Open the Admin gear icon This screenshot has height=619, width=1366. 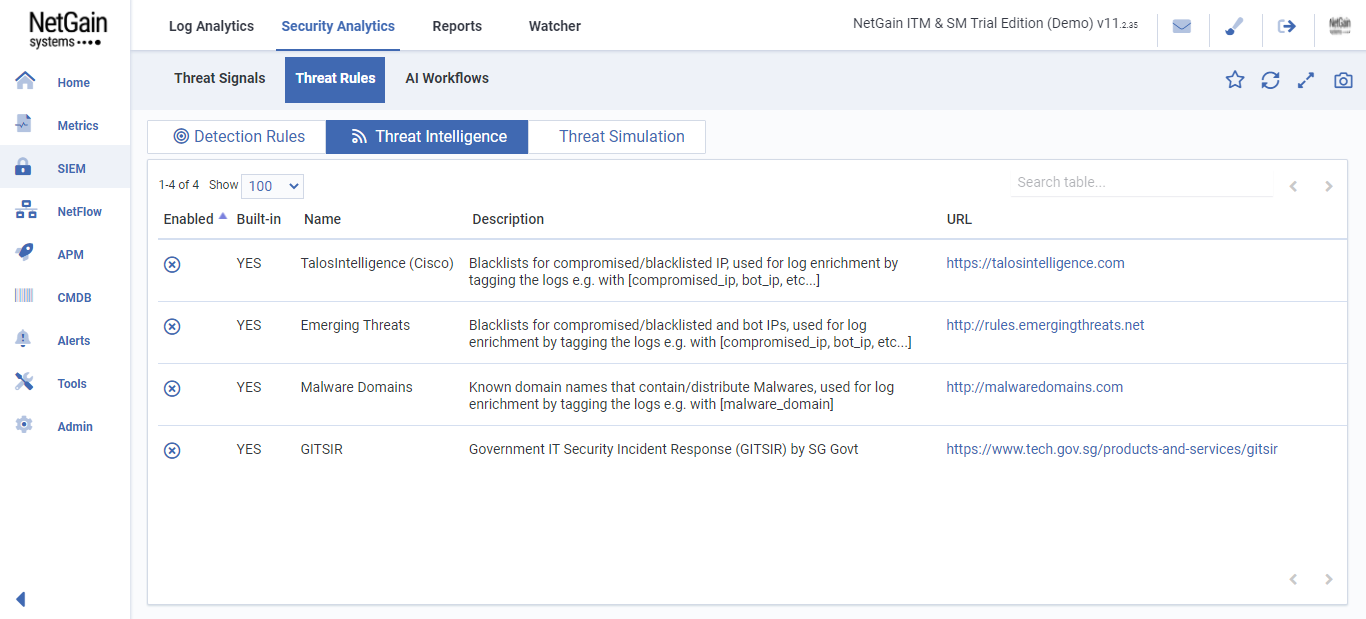(25, 425)
